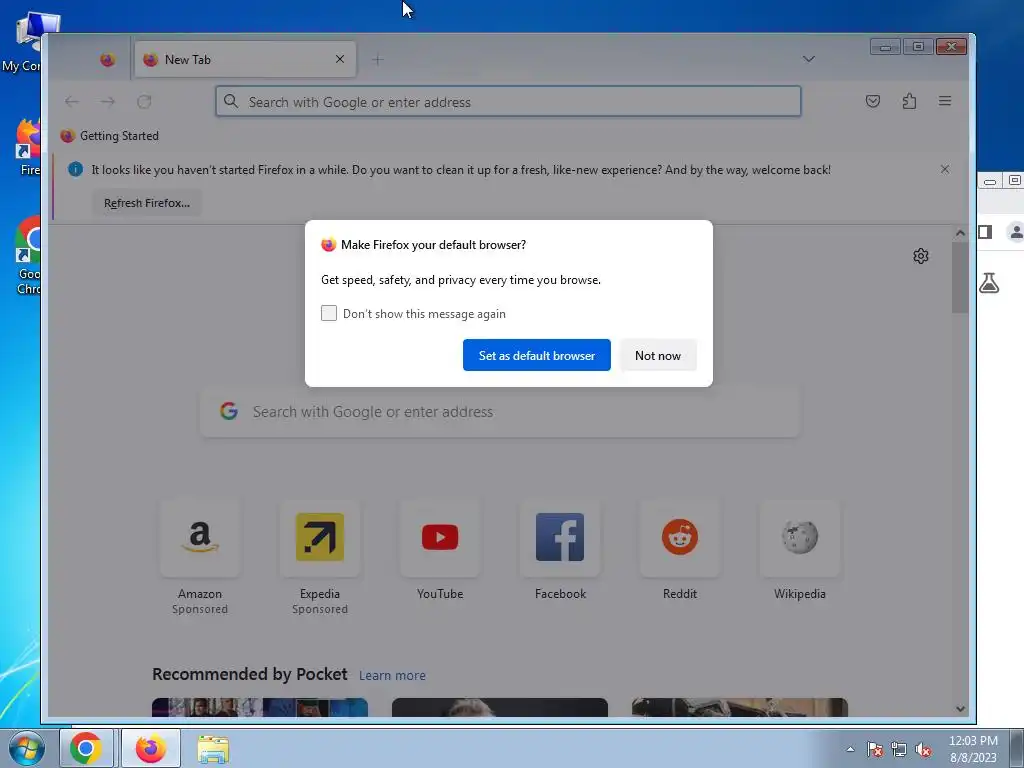Click the flask icon in background window
Screen dimensions: 1024x768
point(989,283)
